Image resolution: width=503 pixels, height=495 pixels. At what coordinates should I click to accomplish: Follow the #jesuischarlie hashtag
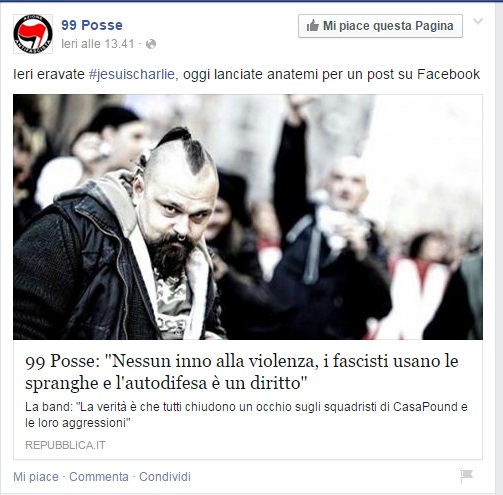[x=132, y=74]
